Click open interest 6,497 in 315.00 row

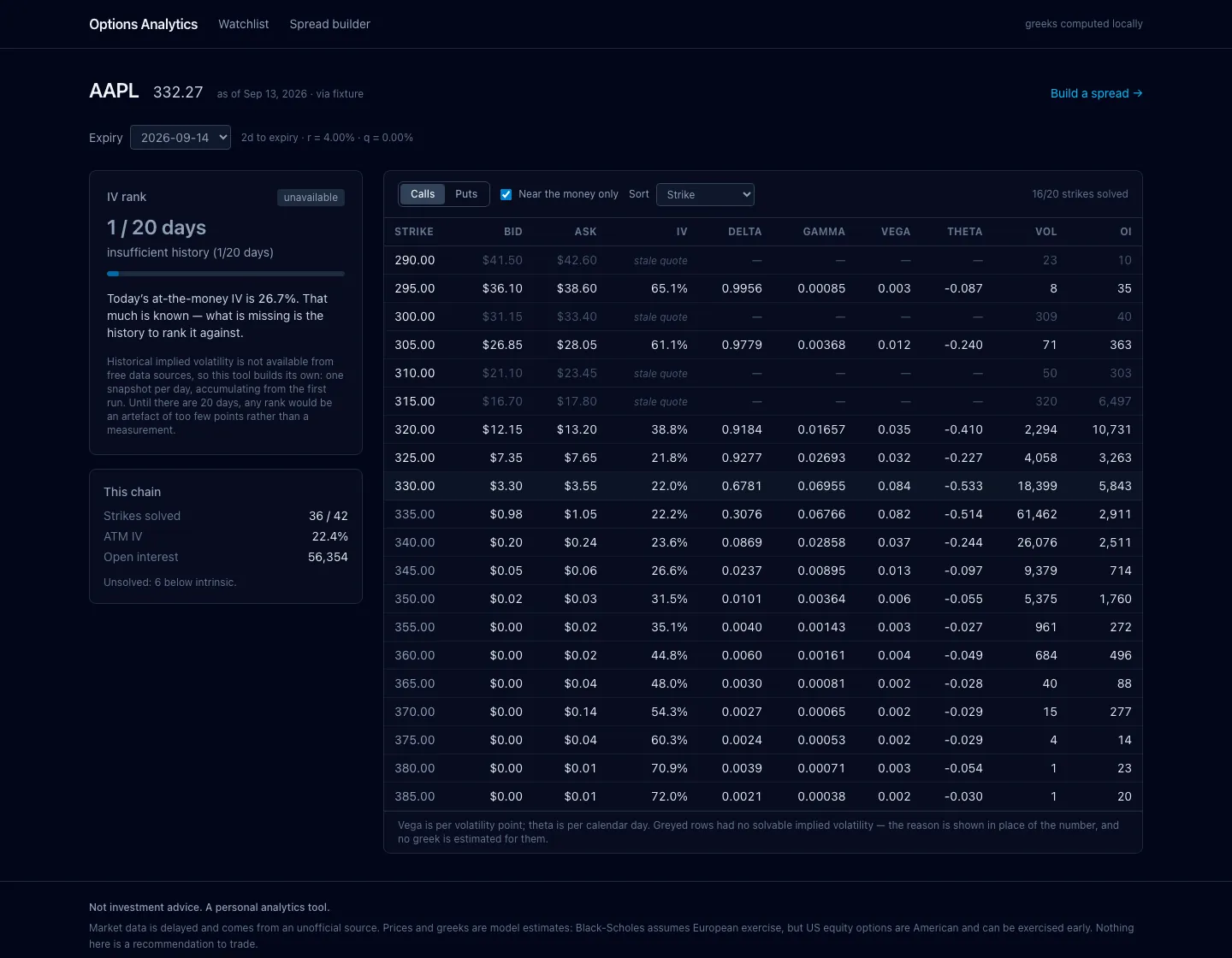1115,401
